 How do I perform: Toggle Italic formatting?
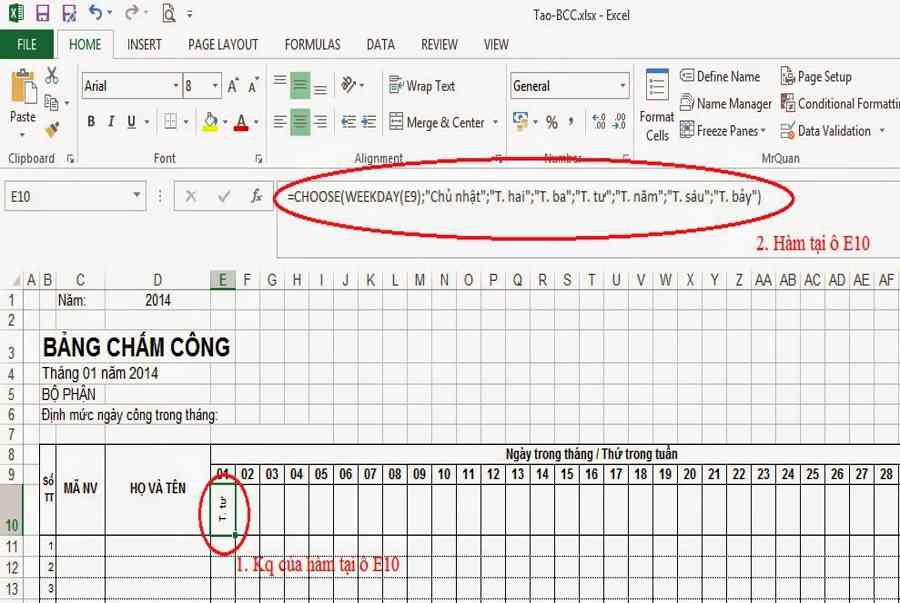(x=111, y=122)
